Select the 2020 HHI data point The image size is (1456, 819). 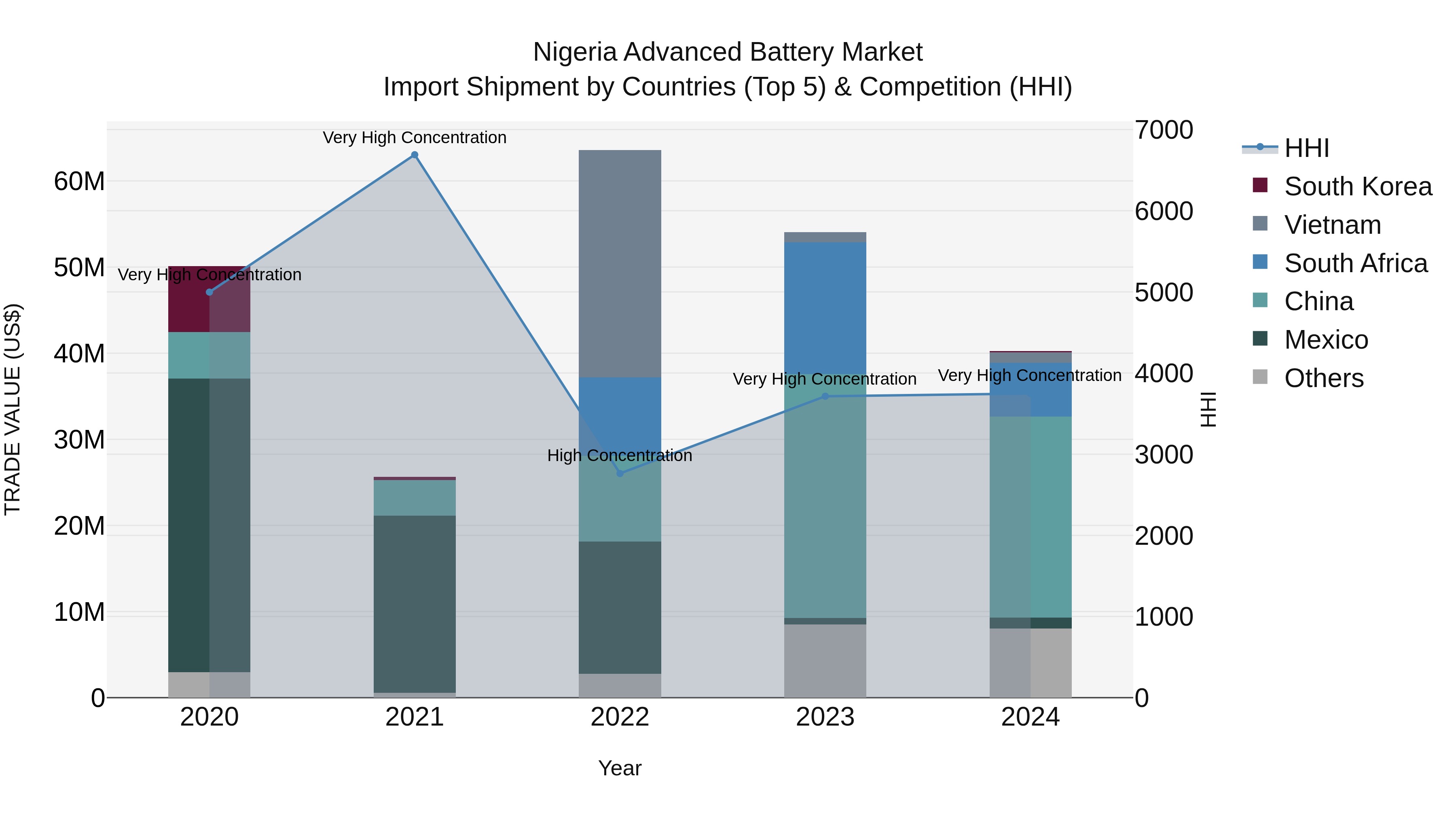pyautogui.click(x=209, y=292)
